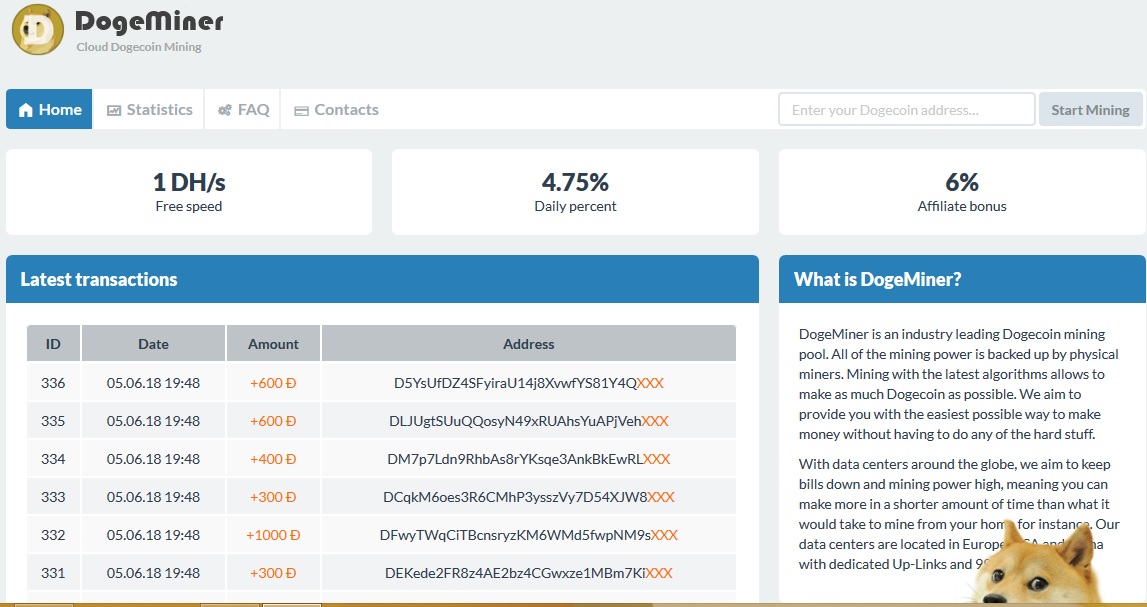Viewport: 1147px width, 607px height.
Task: Open the Contacts tab
Action: pos(336,109)
